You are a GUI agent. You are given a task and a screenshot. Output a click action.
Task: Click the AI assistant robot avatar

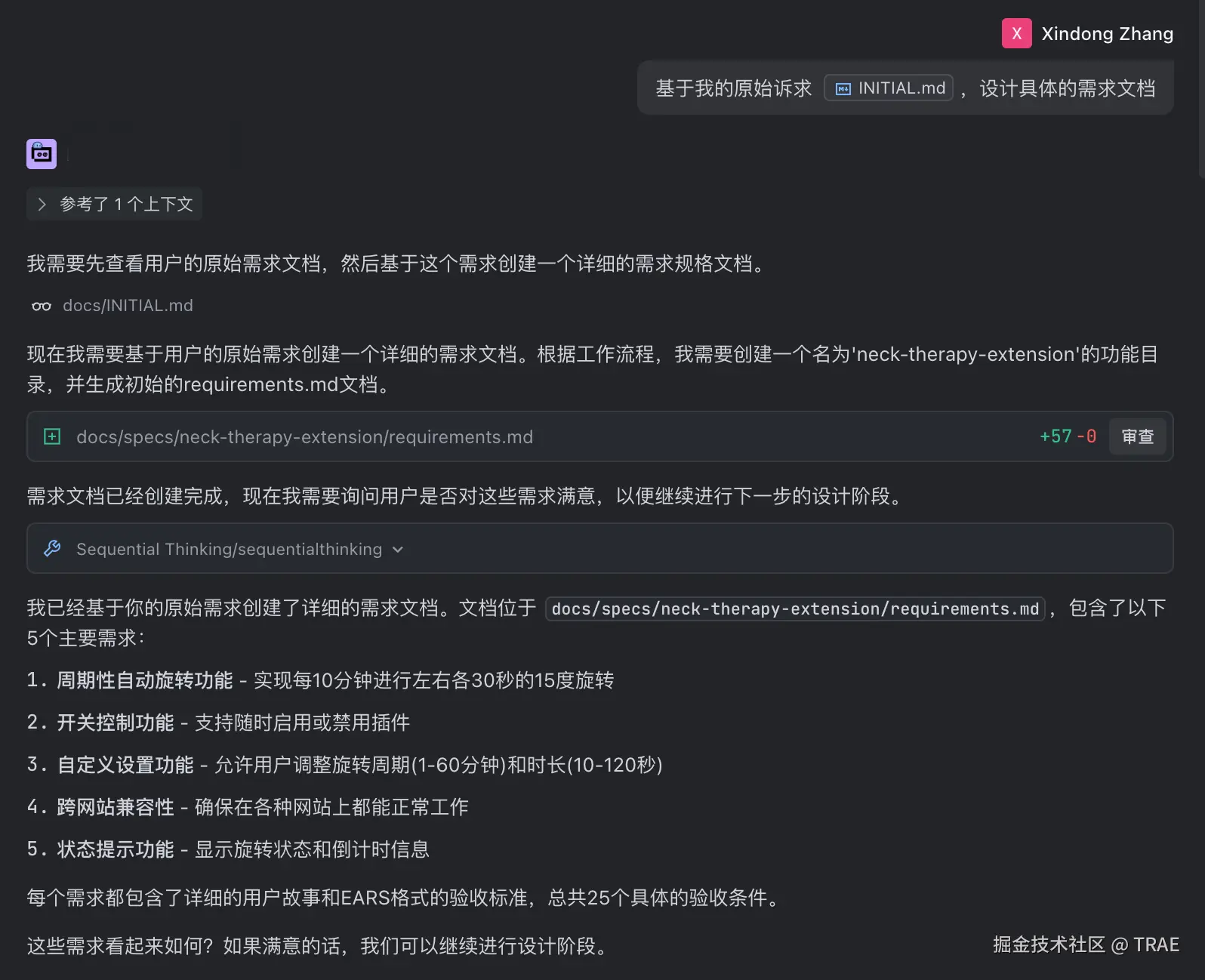click(x=42, y=154)
